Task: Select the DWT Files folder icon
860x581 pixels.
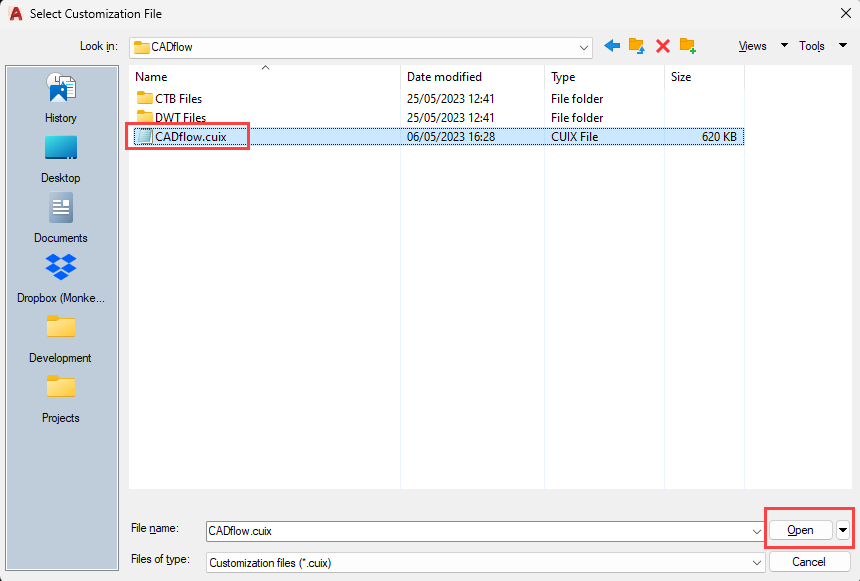Action: click(145, 117)
